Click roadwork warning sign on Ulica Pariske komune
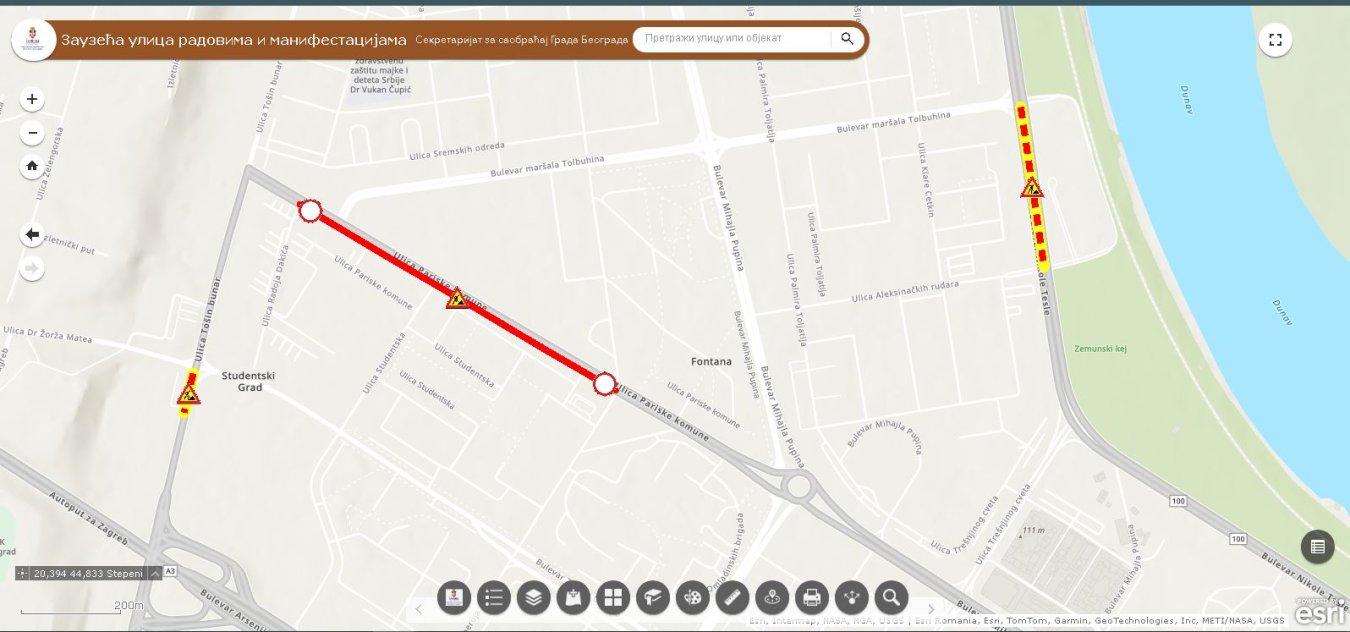This screenshot has width=1350, height=632. 458,298
